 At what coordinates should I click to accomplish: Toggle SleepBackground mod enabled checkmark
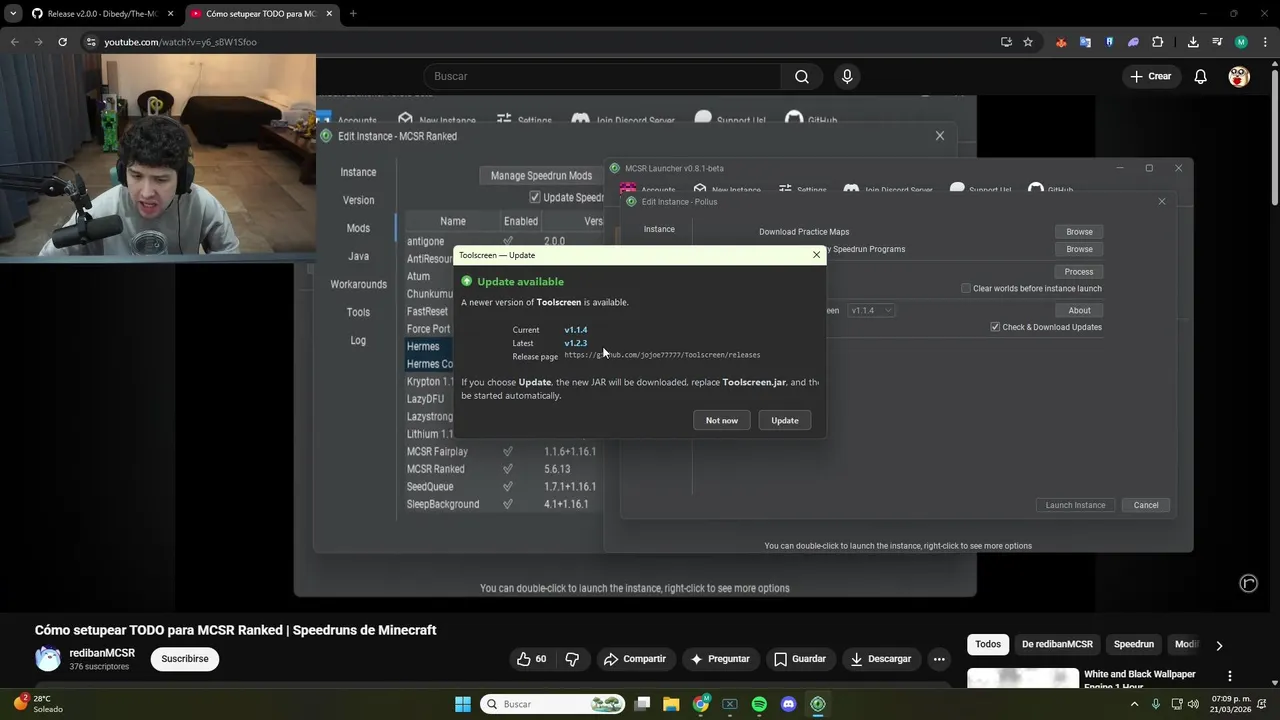508,504
